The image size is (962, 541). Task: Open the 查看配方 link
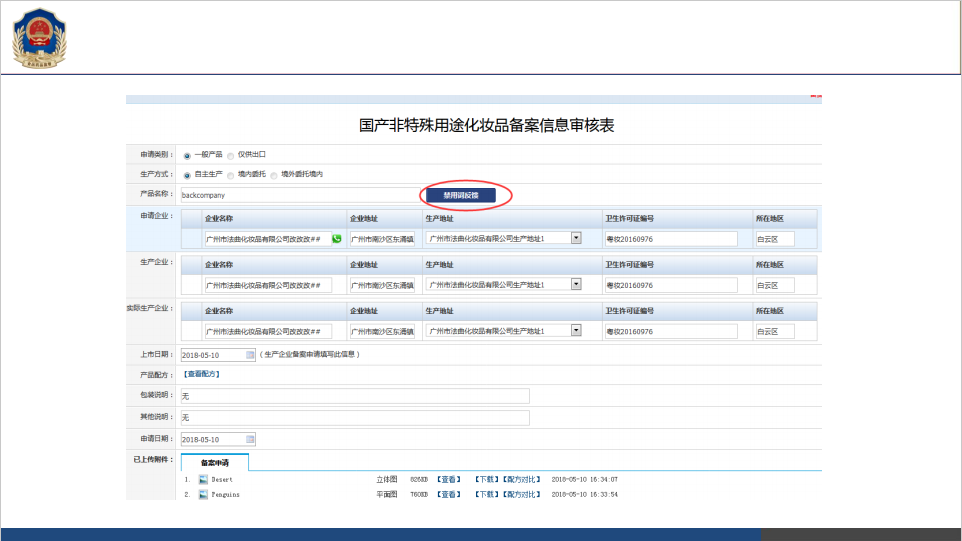click(x=200, y=374)
